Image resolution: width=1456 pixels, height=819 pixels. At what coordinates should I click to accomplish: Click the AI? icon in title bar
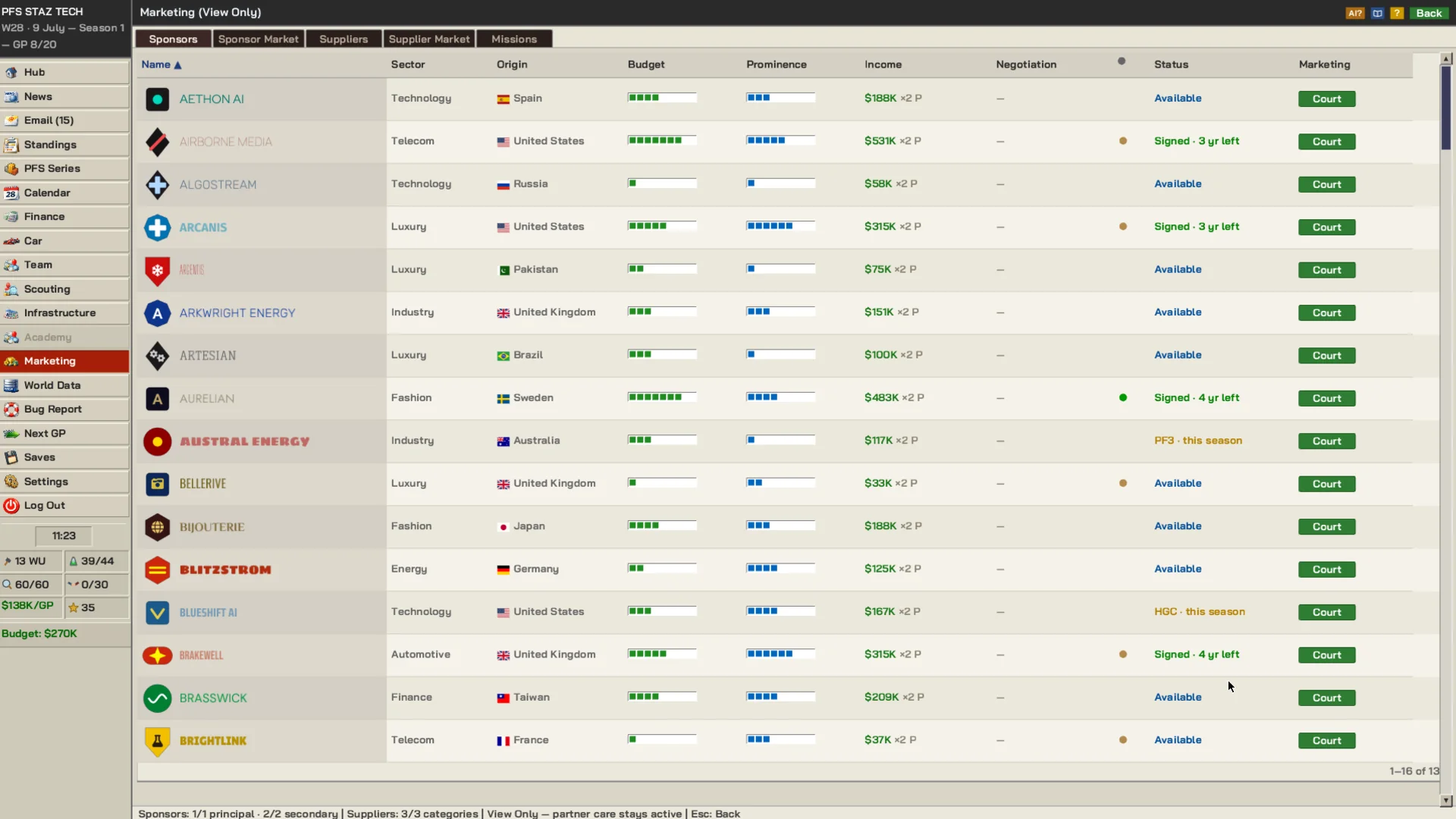point(1354,13)
